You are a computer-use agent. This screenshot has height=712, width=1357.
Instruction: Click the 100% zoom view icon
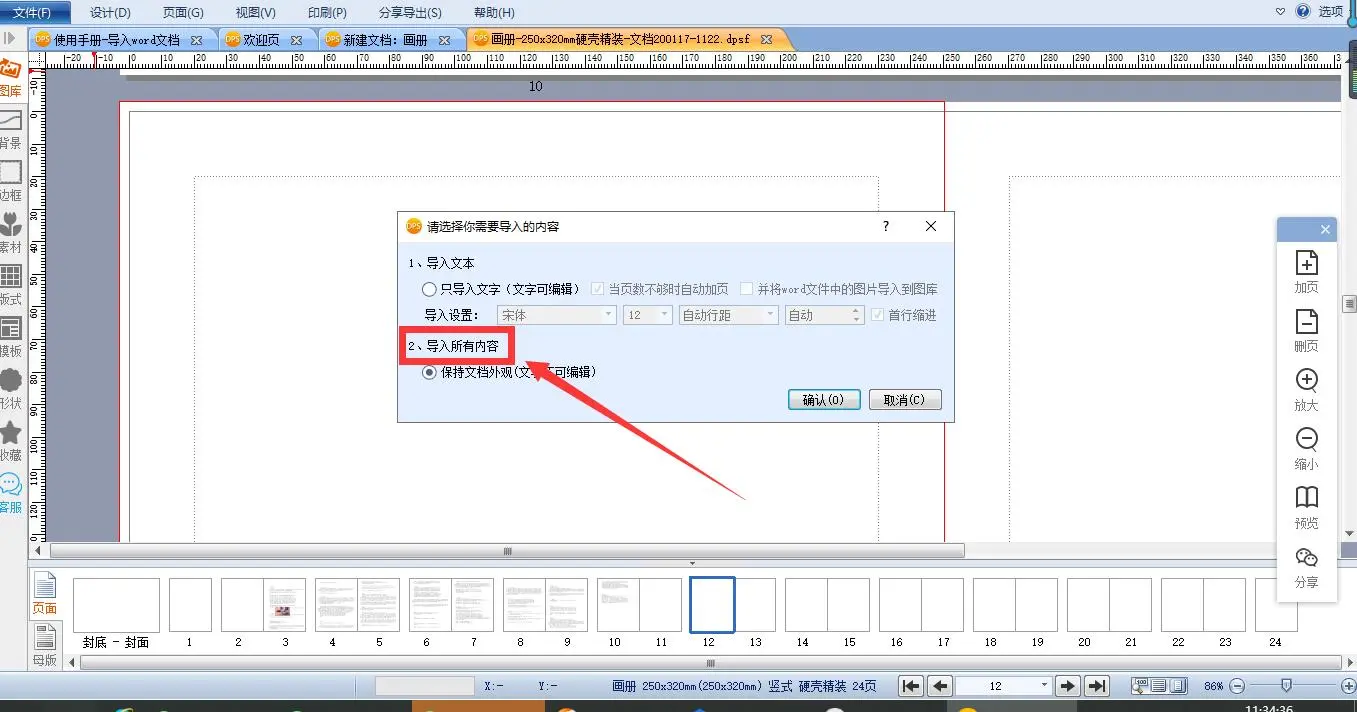(1140, 686)
